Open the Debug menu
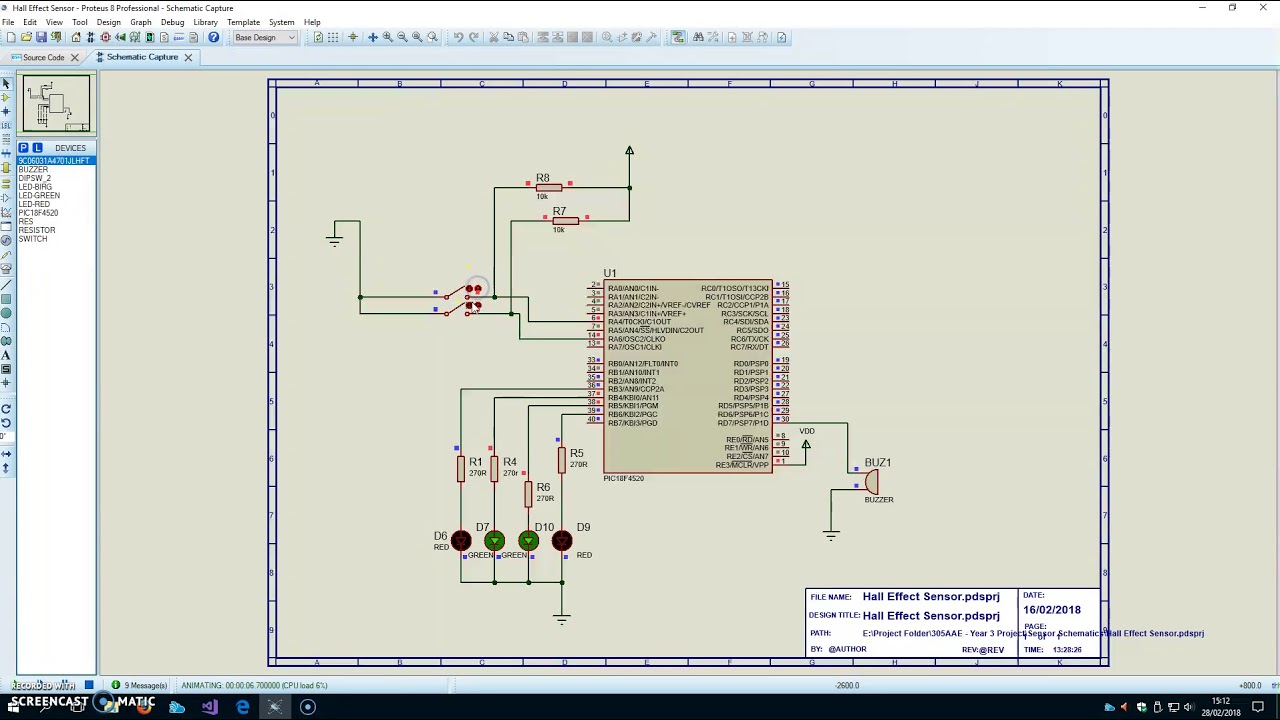Screen dimensions: 1280x720 172,22
